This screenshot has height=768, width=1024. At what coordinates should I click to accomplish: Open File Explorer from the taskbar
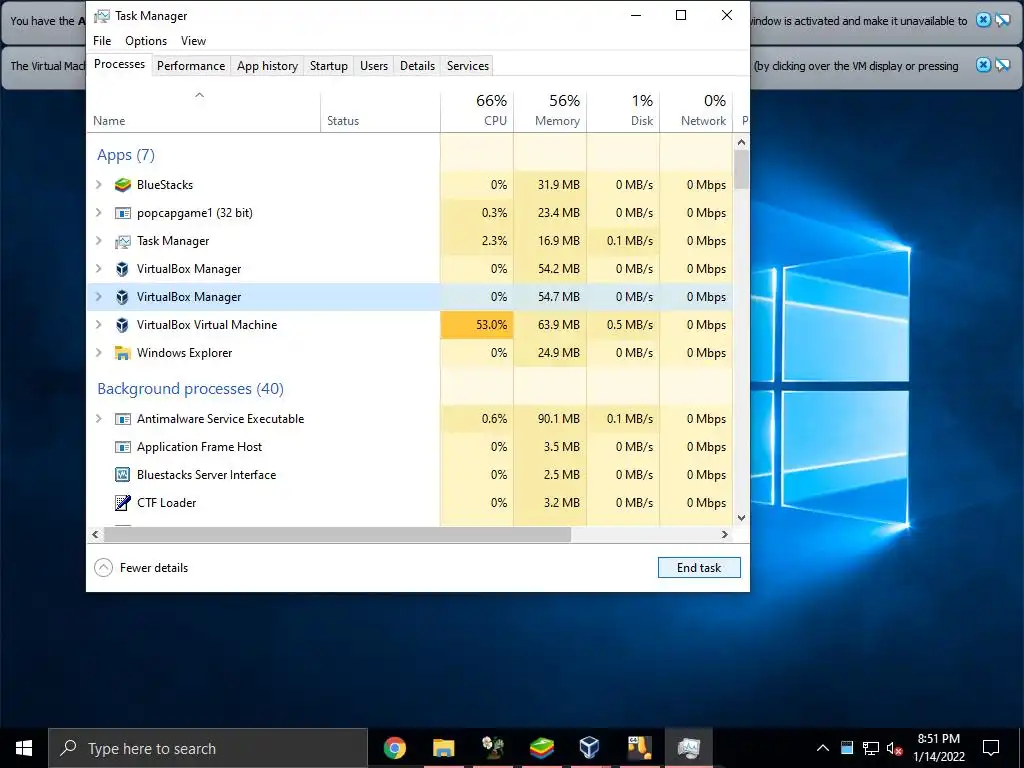pos(443,748)
